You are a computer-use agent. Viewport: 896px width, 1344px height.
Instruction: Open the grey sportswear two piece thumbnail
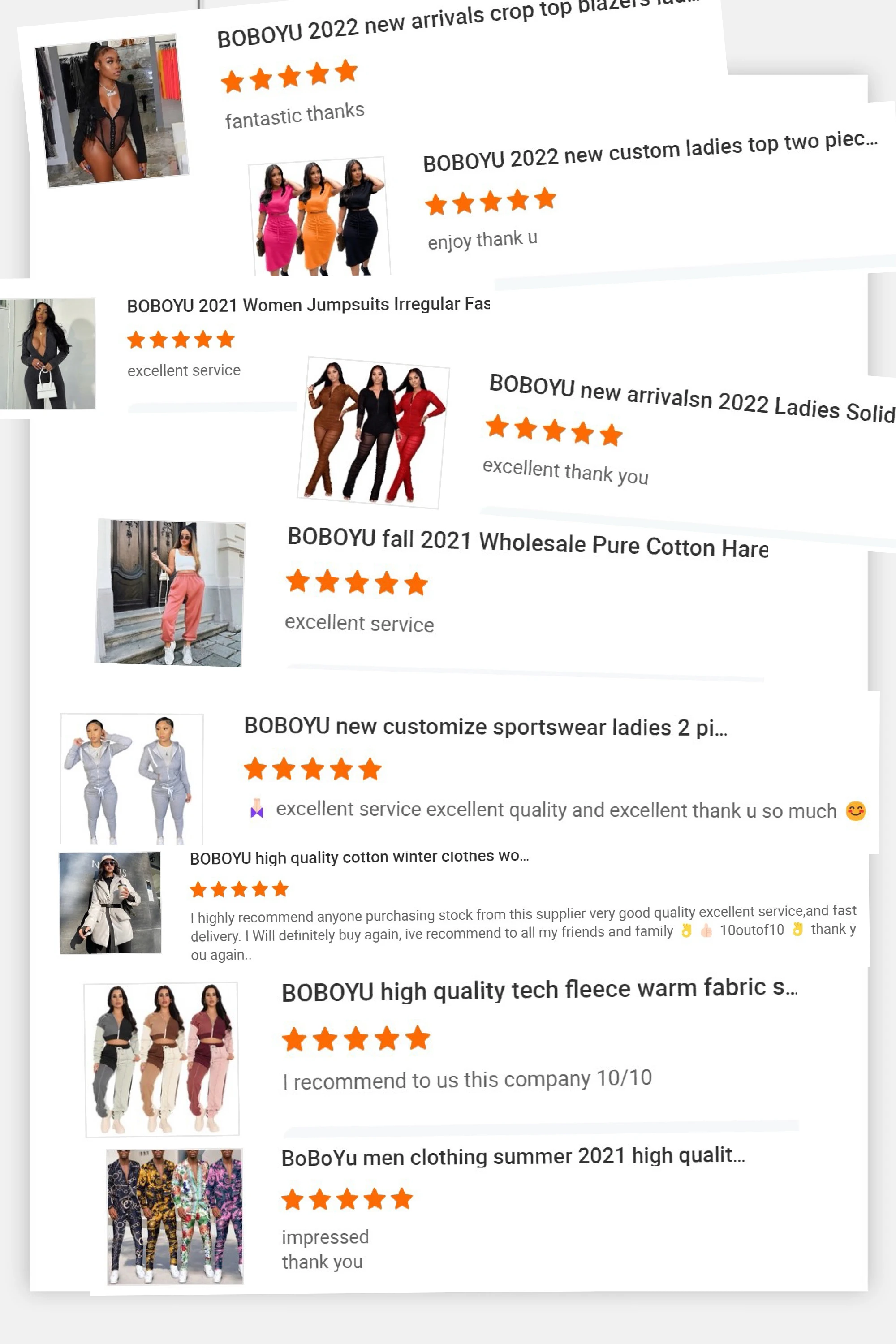point(131,779)
